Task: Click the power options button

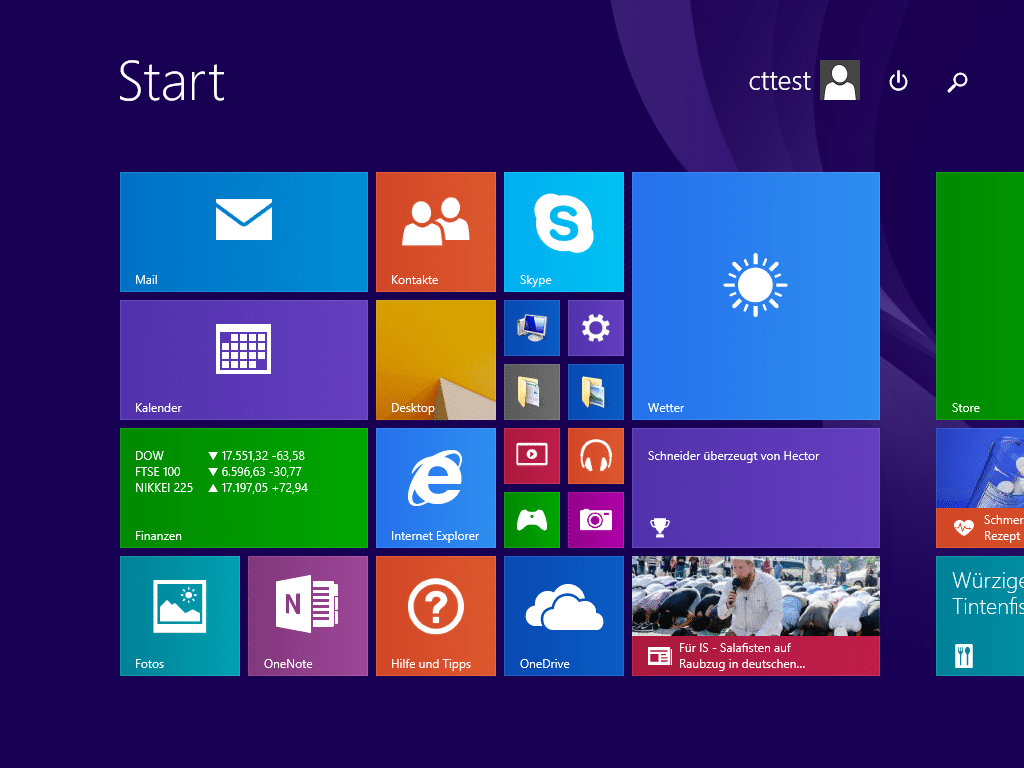Action: (898, 81)
